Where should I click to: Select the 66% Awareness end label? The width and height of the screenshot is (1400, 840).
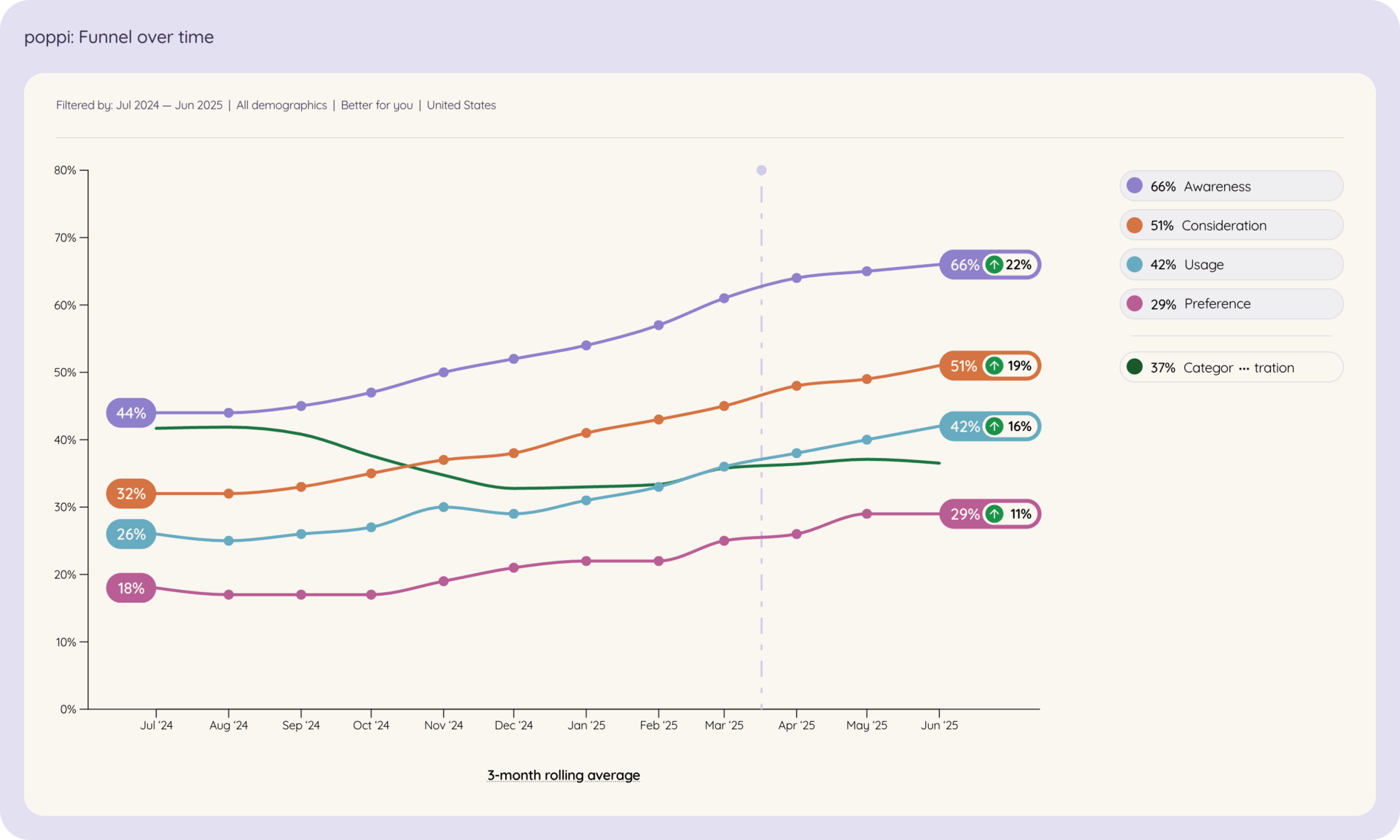coord(990,265)
